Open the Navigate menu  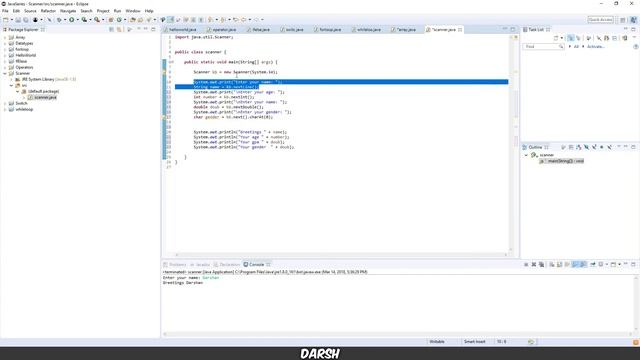pyautogui.click(x=68, y=11)
